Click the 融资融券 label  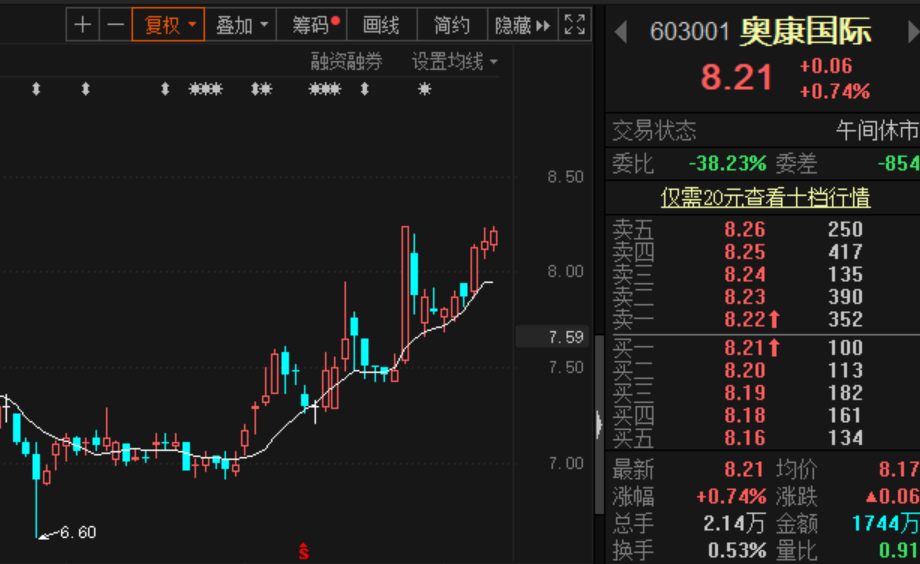tap(346, 62)
